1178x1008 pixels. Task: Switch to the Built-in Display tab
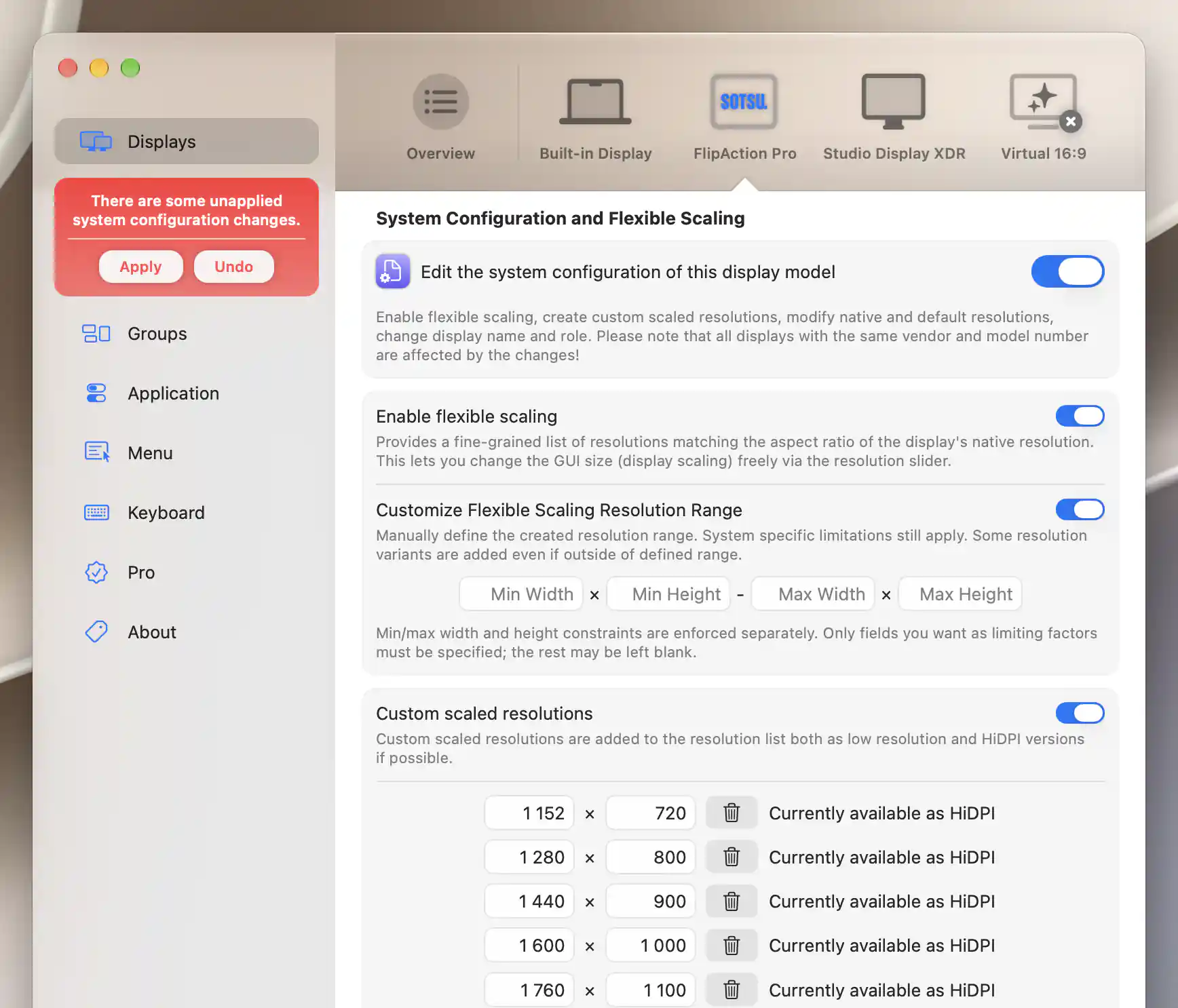tap(596, 117)
